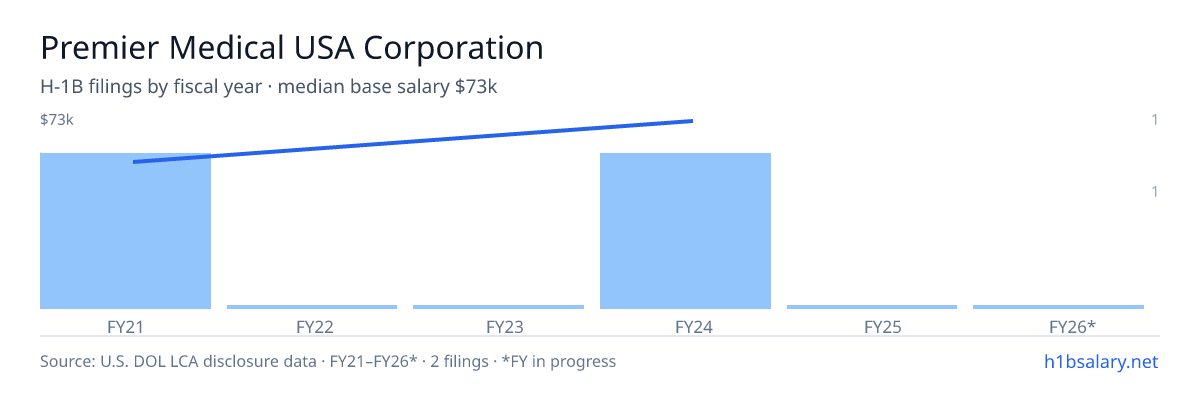Viewport: 1200px width, 400px height.
Task: Click the blue median salary trend line
Action: [x=413, y=141]
